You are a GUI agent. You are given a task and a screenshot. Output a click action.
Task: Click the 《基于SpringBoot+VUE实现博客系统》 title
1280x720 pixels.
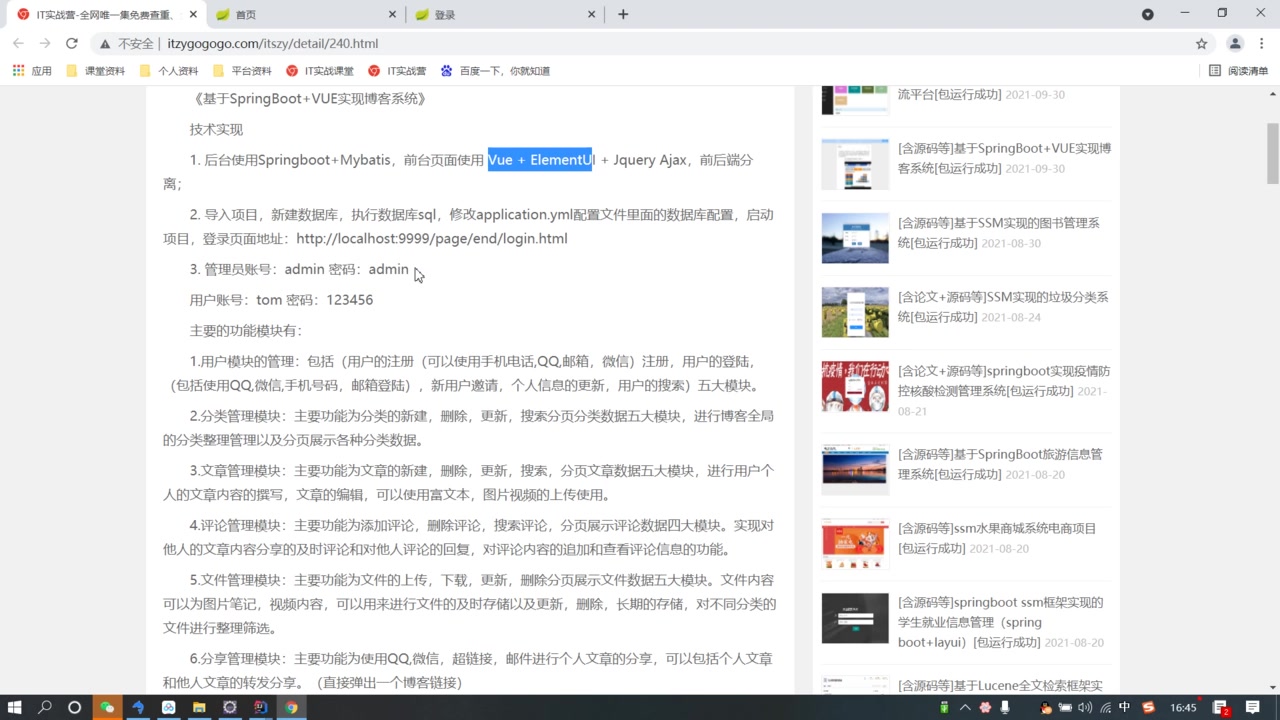click(x=311, y=99)
